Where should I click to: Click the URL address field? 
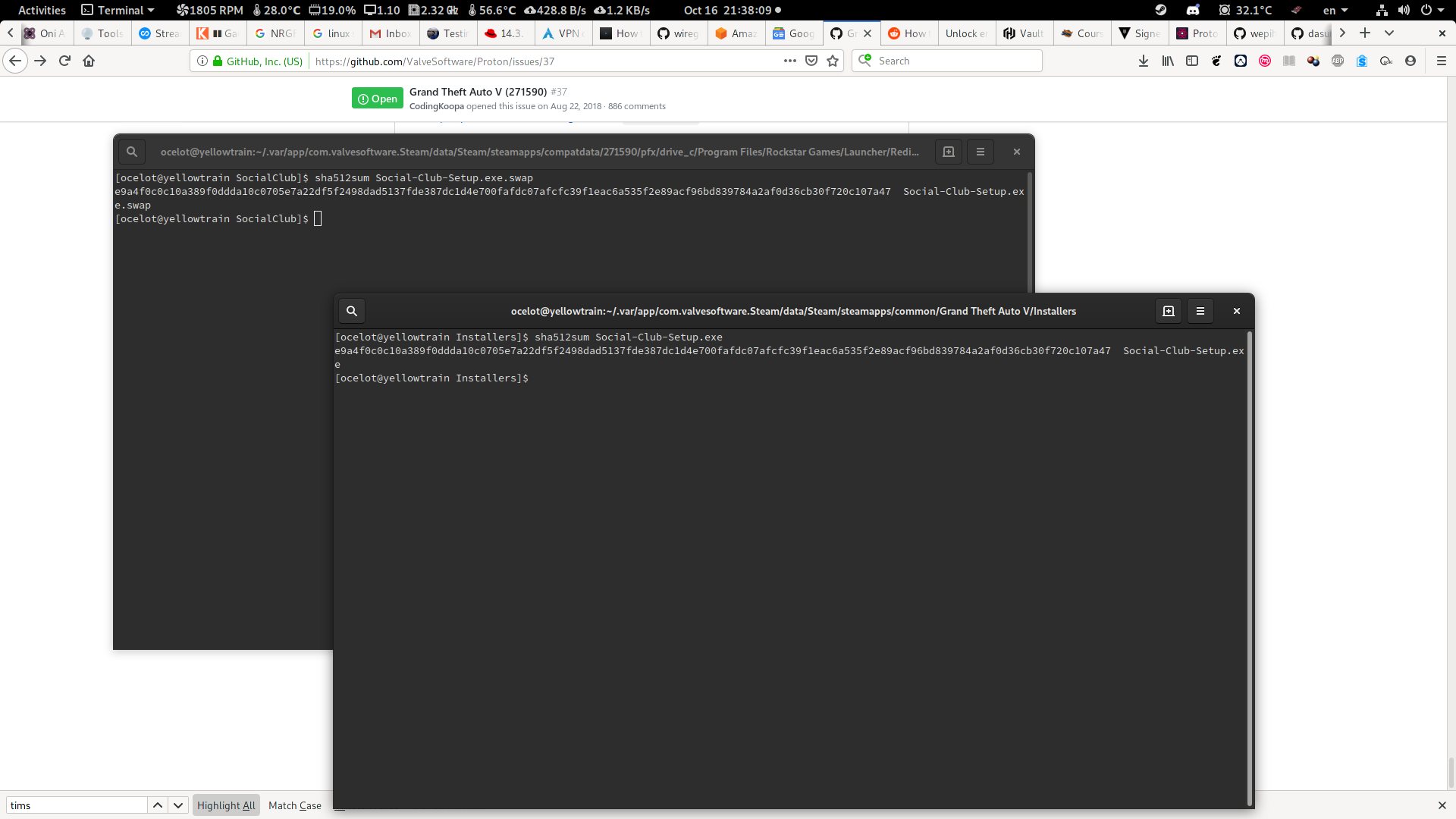[546, 61]
